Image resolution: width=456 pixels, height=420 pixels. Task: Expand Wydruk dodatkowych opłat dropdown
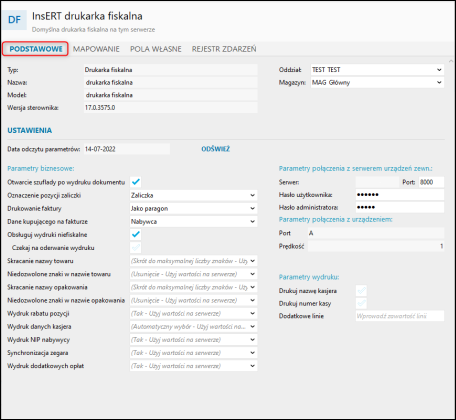193,366
